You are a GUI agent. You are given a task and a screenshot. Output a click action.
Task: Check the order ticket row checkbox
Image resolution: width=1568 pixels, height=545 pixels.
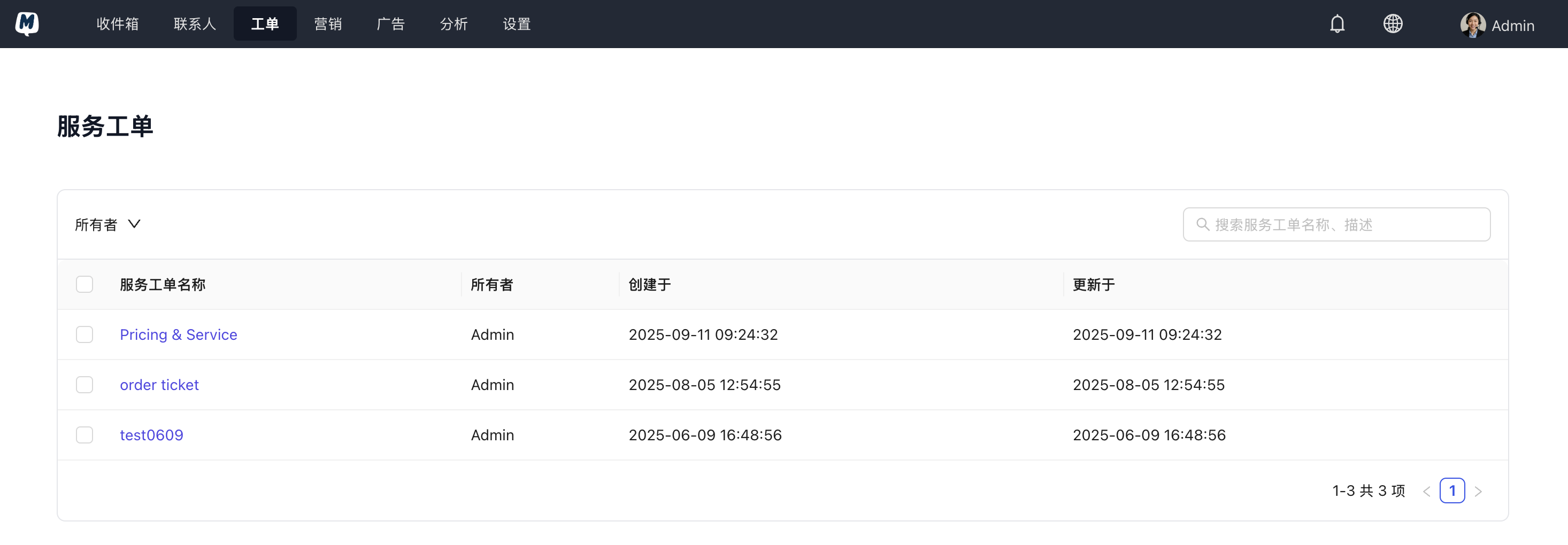[x=84, y=384]
